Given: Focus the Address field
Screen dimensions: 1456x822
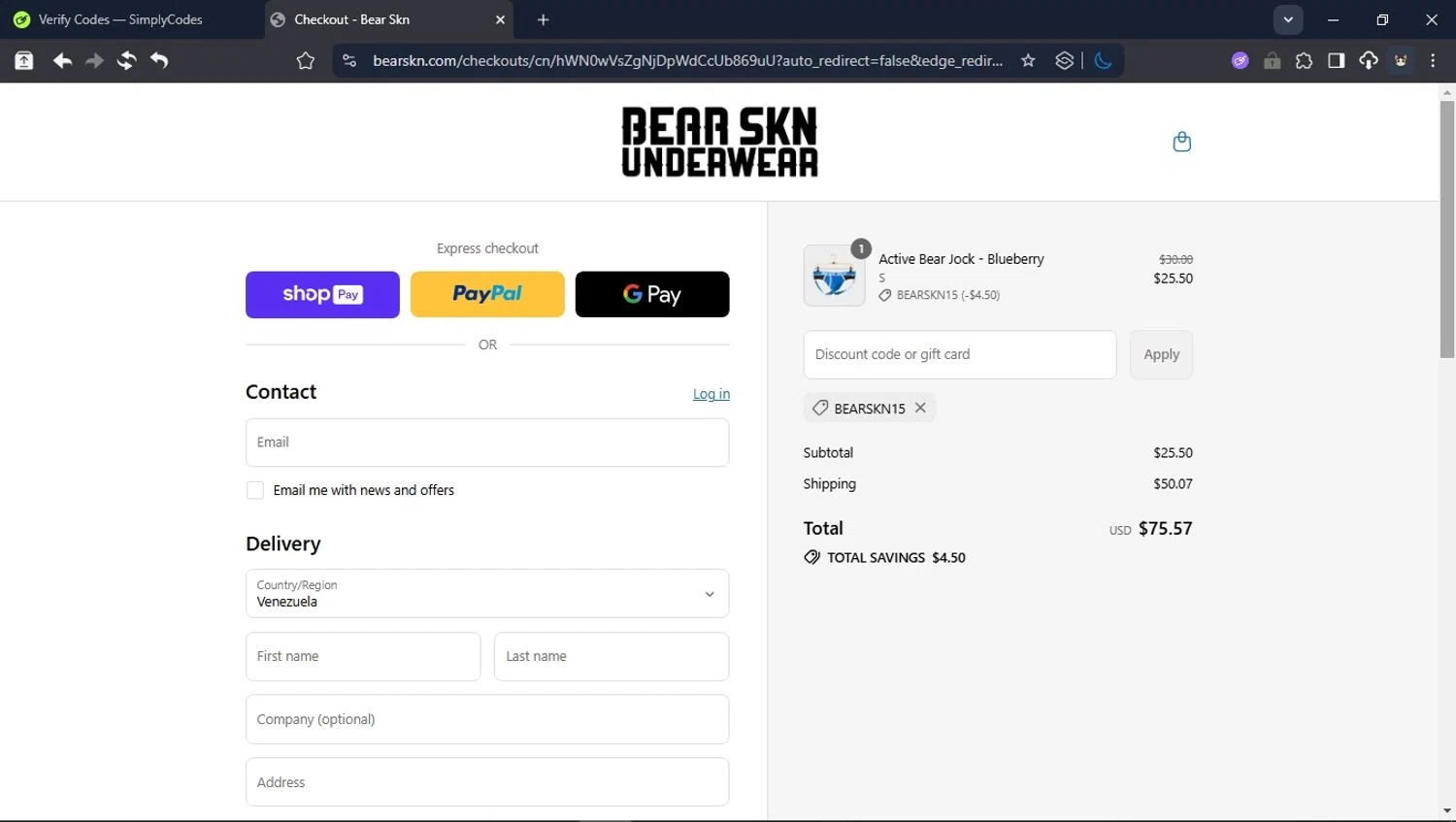Looking at the screenshot, I should click(x=487, y=782).
